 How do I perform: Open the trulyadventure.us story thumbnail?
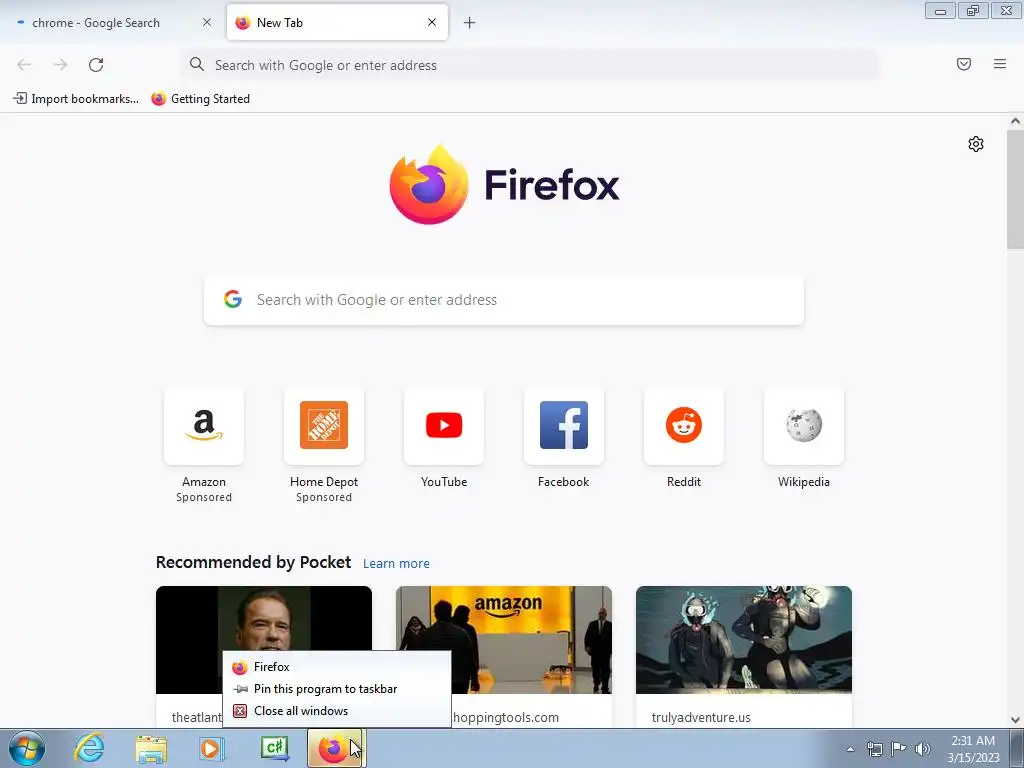pos(744,640)
